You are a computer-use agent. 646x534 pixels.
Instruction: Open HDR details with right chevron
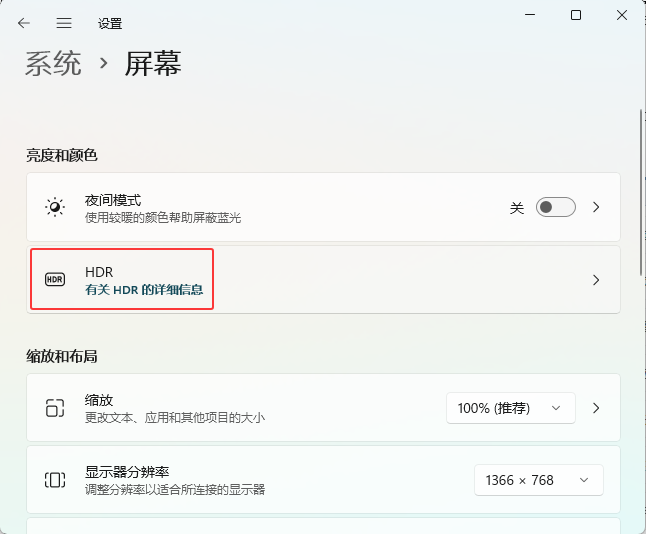click(596, 280)
